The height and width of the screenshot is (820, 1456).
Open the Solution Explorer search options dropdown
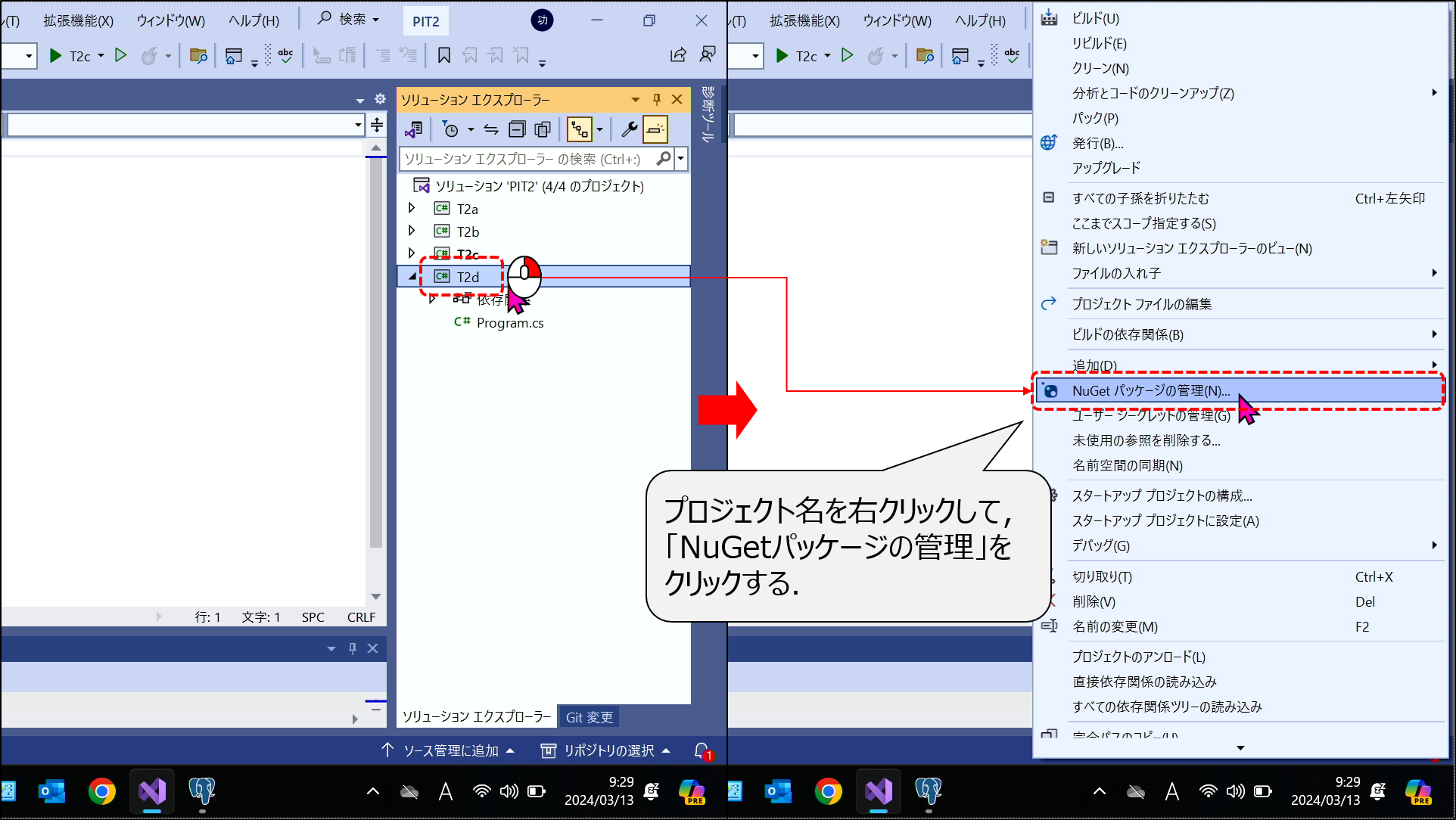coord(681,159)
